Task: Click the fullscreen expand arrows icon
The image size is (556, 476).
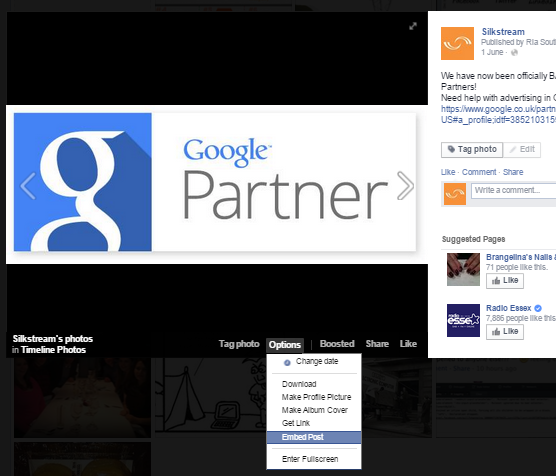Action: coord(413,26)
